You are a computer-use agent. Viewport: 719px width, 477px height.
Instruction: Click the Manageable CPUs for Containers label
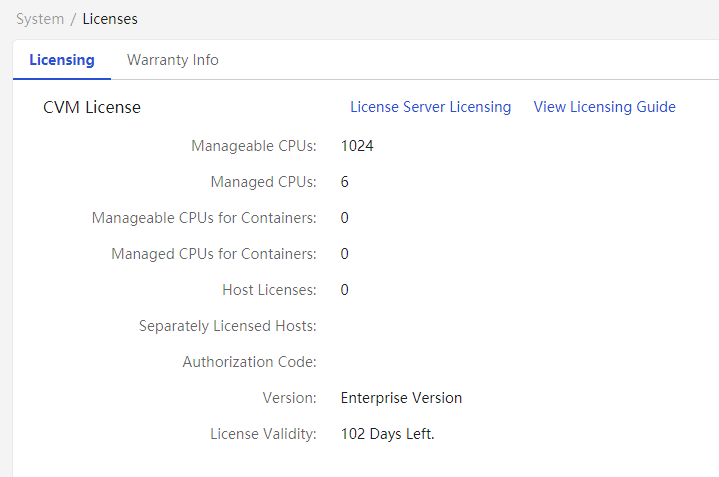click(204, 218)
